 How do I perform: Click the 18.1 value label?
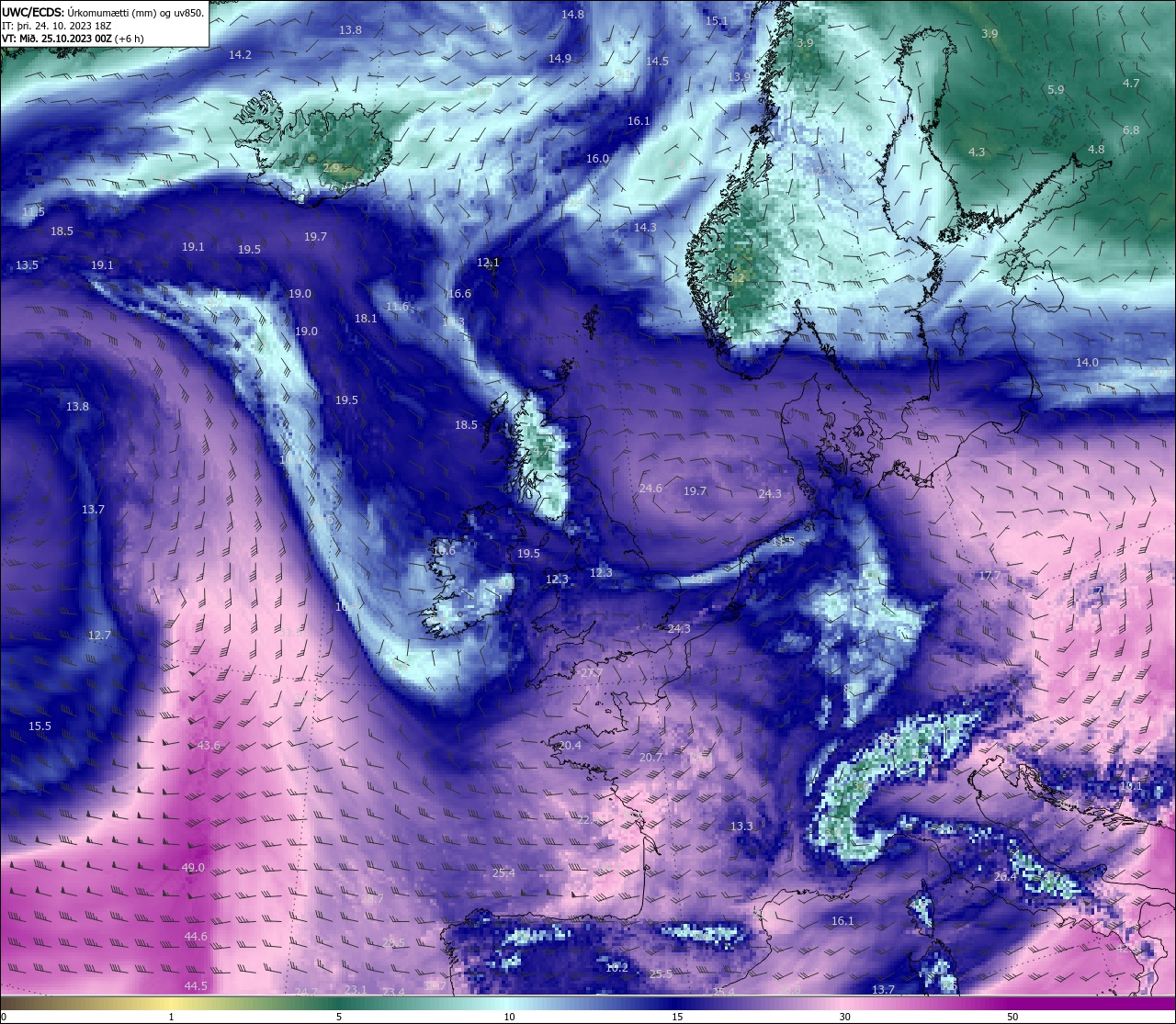click(366, 319)
